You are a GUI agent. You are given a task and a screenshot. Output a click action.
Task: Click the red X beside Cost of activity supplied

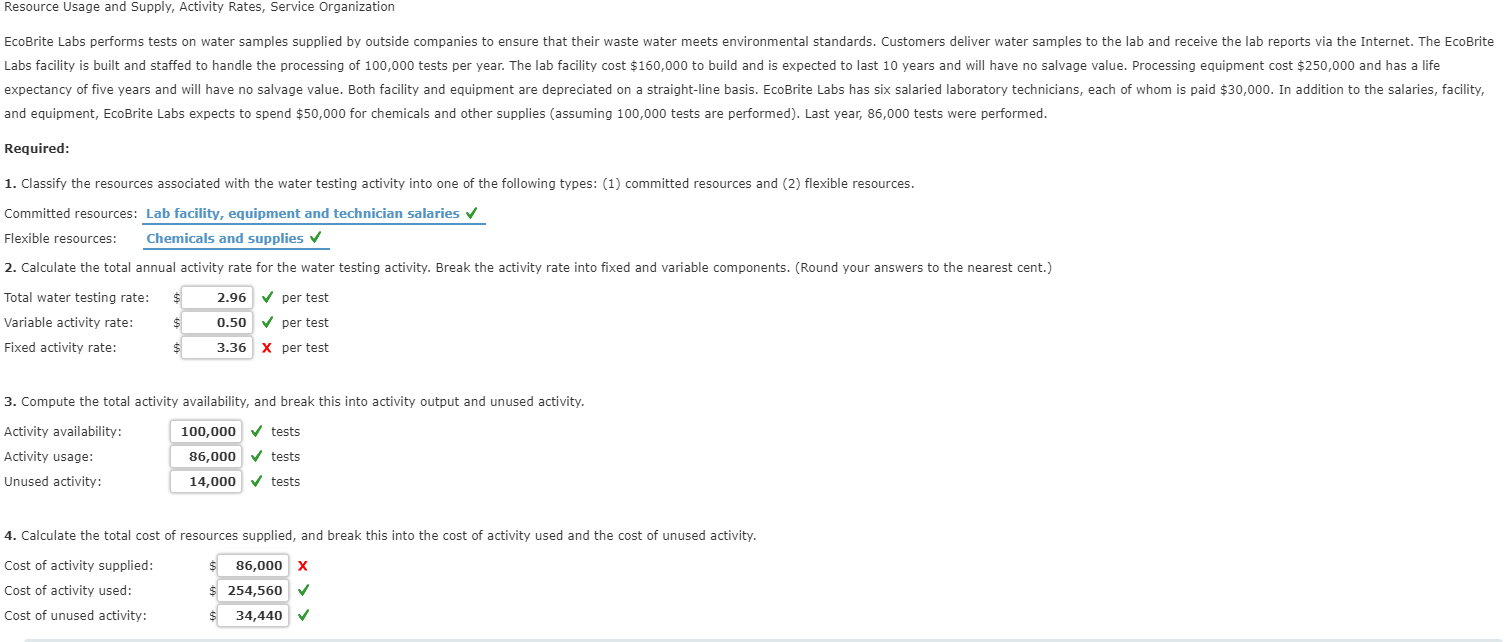coord(302,565)
